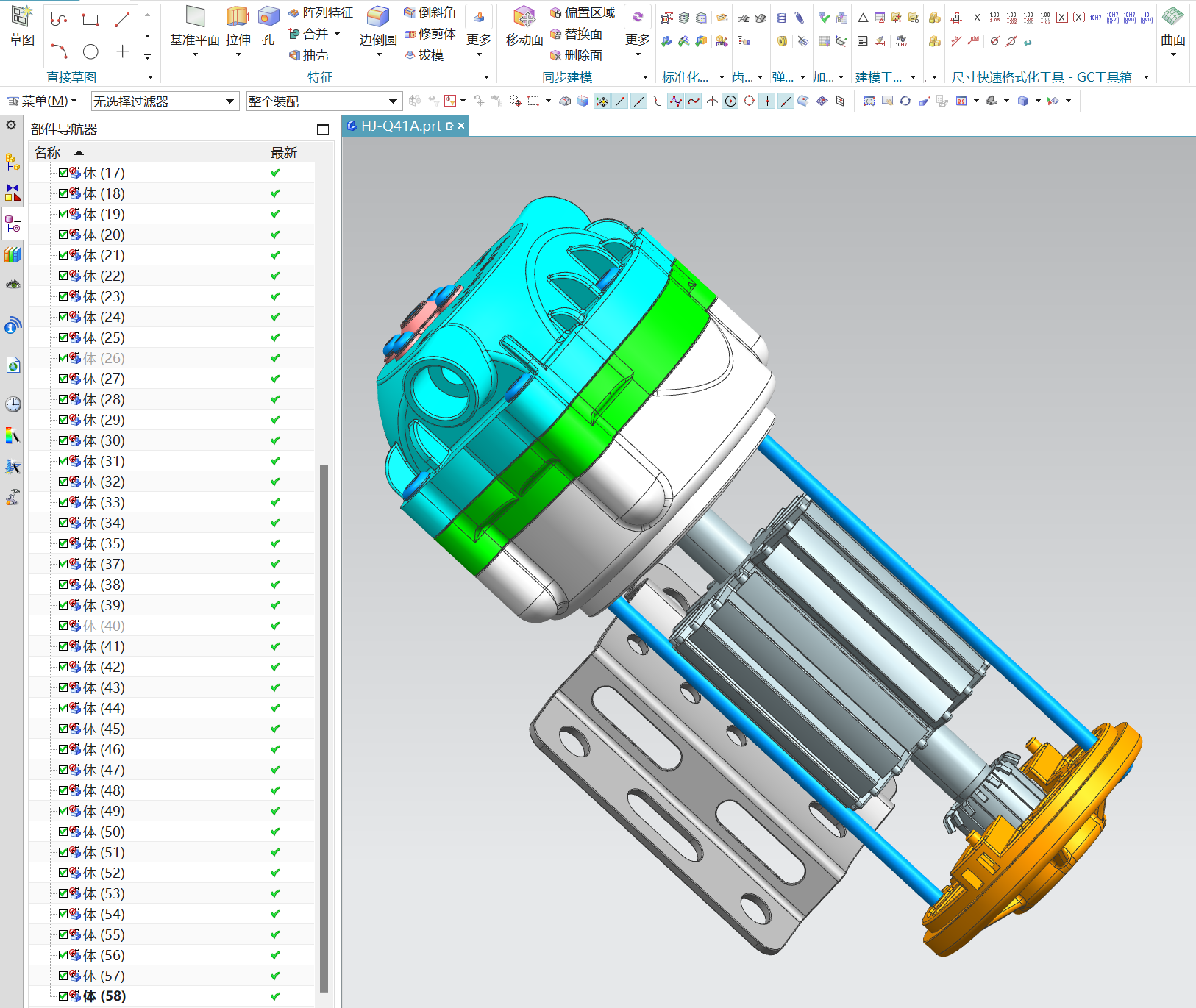Expand the 曲面 gallery dropdown arrow
Screen dimensions: 1196x1008
(1173, 55)
